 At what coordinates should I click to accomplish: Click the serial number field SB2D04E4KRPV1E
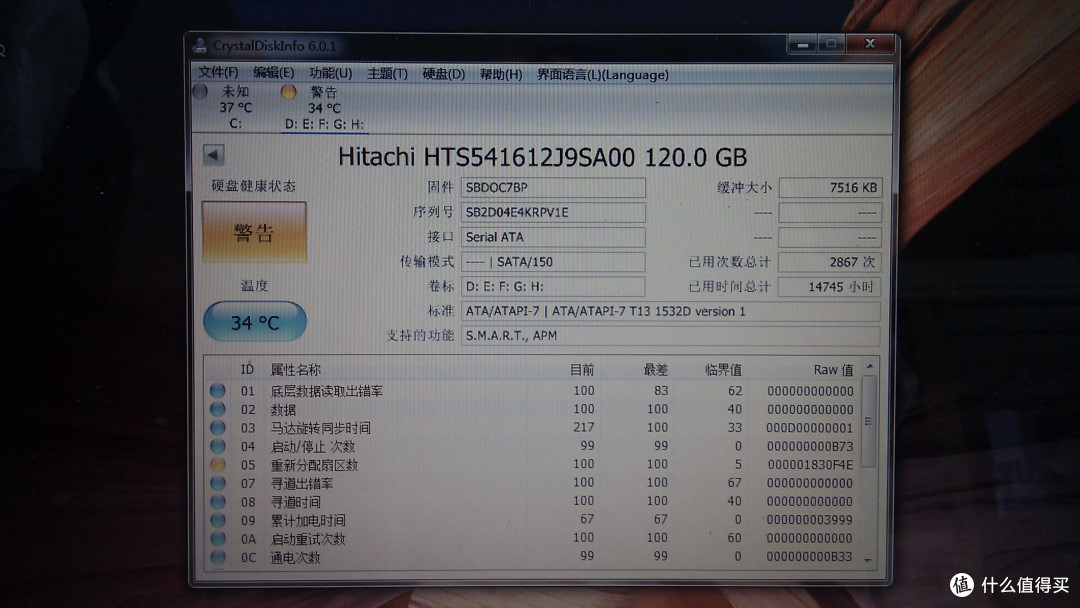(553, 212)
